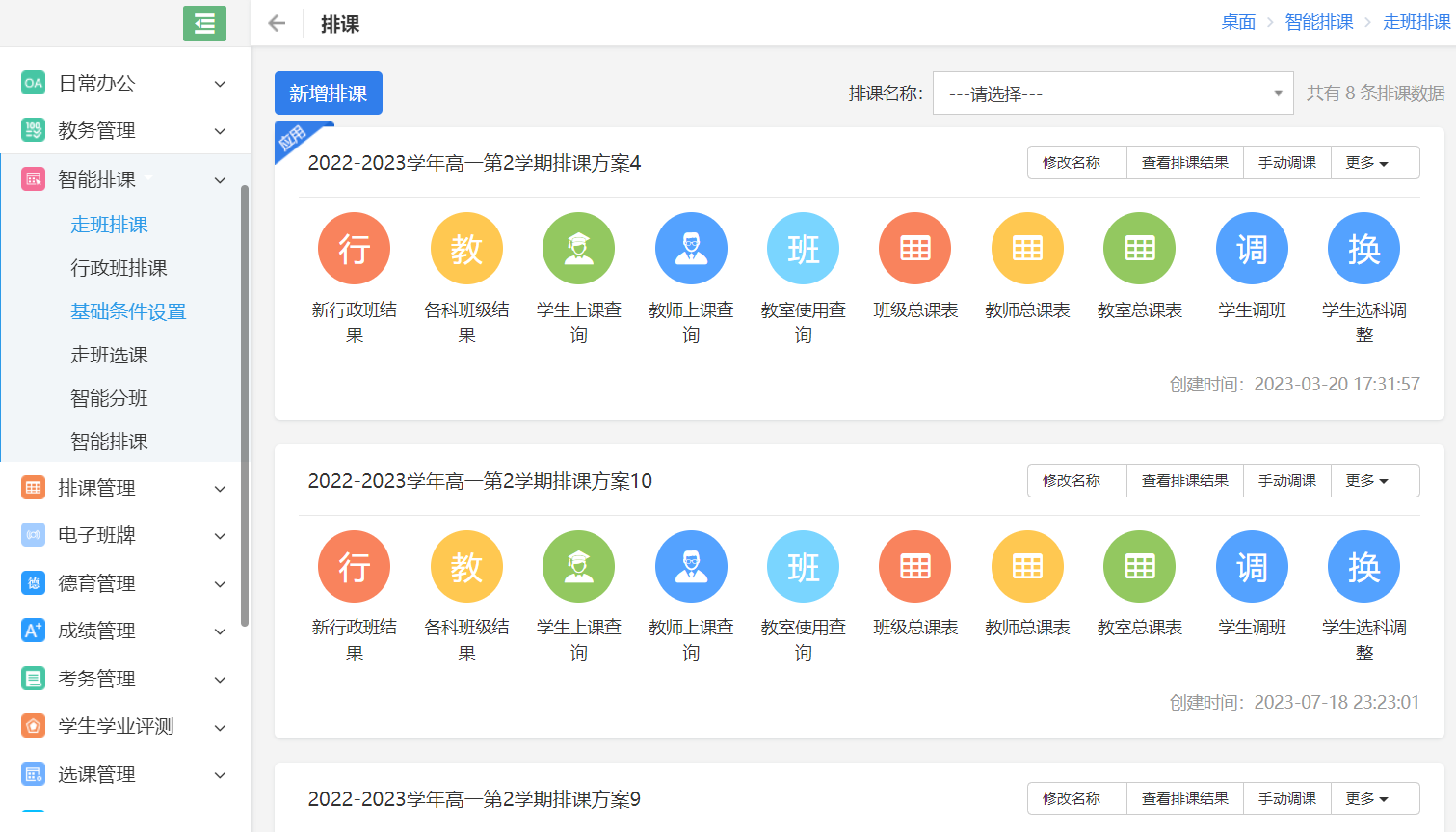The width and height of the screenshot is (1456, 832).
Task: Open 各科班级结果 in 方案4
Action: click(466, 249)
